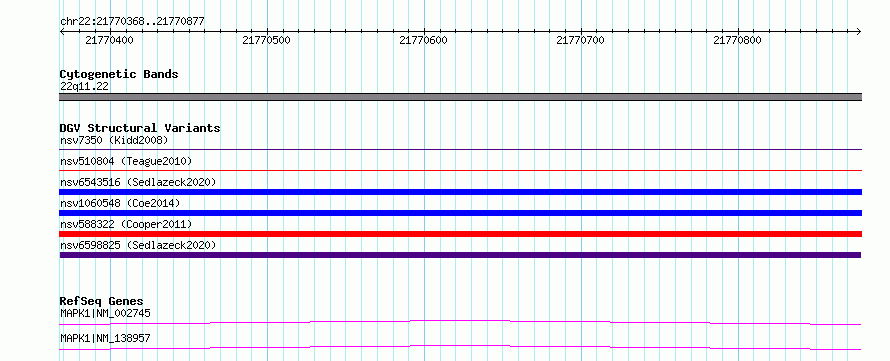The image size is (890, 361).
Task: Click the chr22:21770368..21770877 region label
Action: (132, 22)
